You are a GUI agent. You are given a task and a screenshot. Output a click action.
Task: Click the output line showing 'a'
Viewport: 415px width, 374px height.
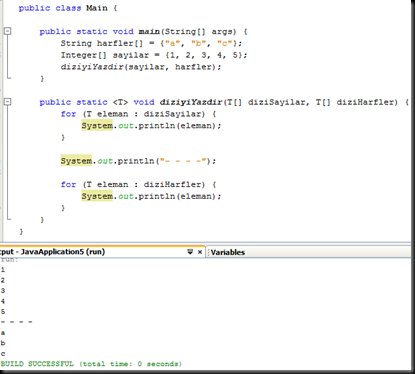pos(3,333)
